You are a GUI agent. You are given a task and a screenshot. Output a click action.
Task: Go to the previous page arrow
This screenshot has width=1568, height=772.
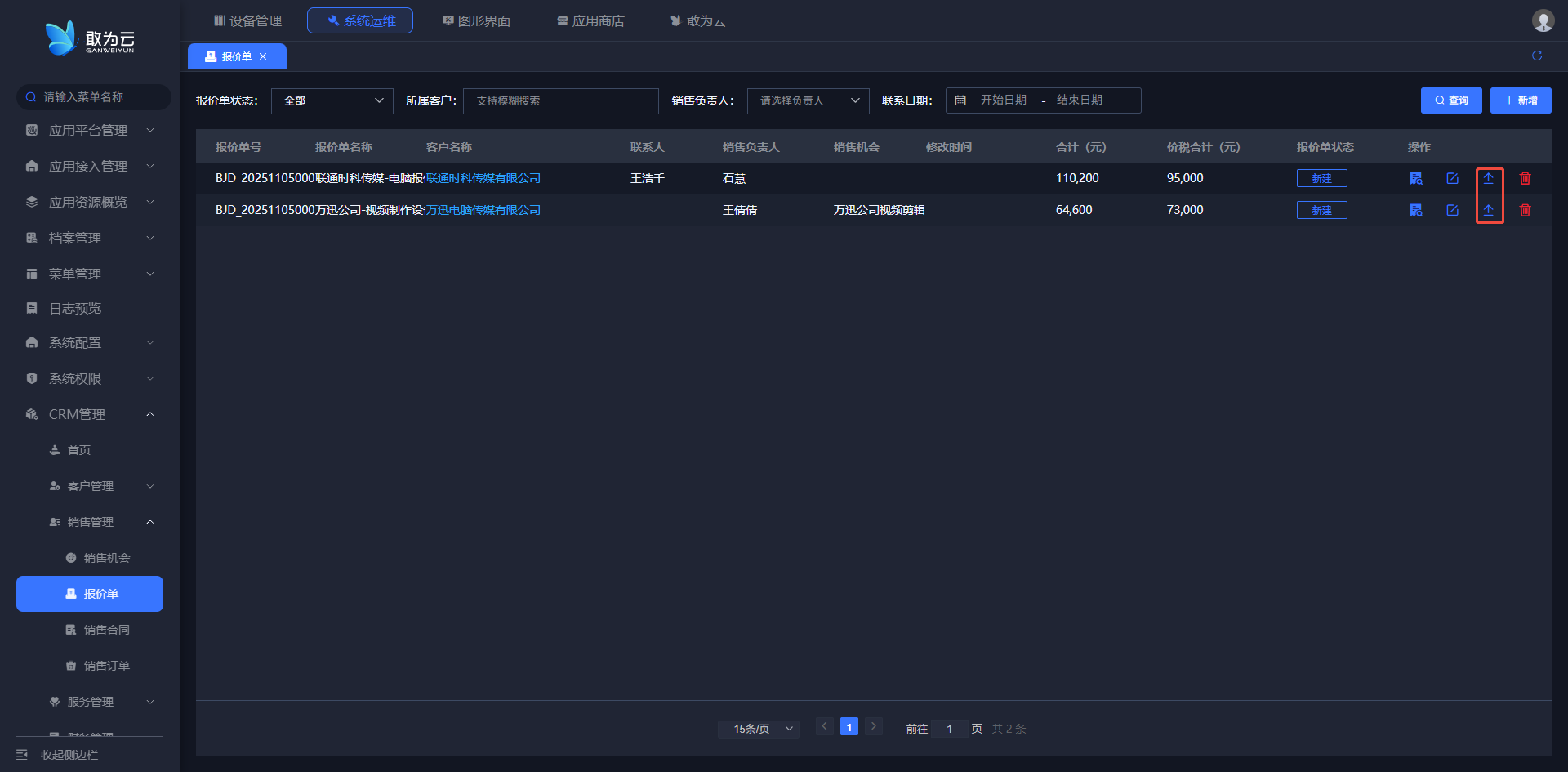point(824,726)
